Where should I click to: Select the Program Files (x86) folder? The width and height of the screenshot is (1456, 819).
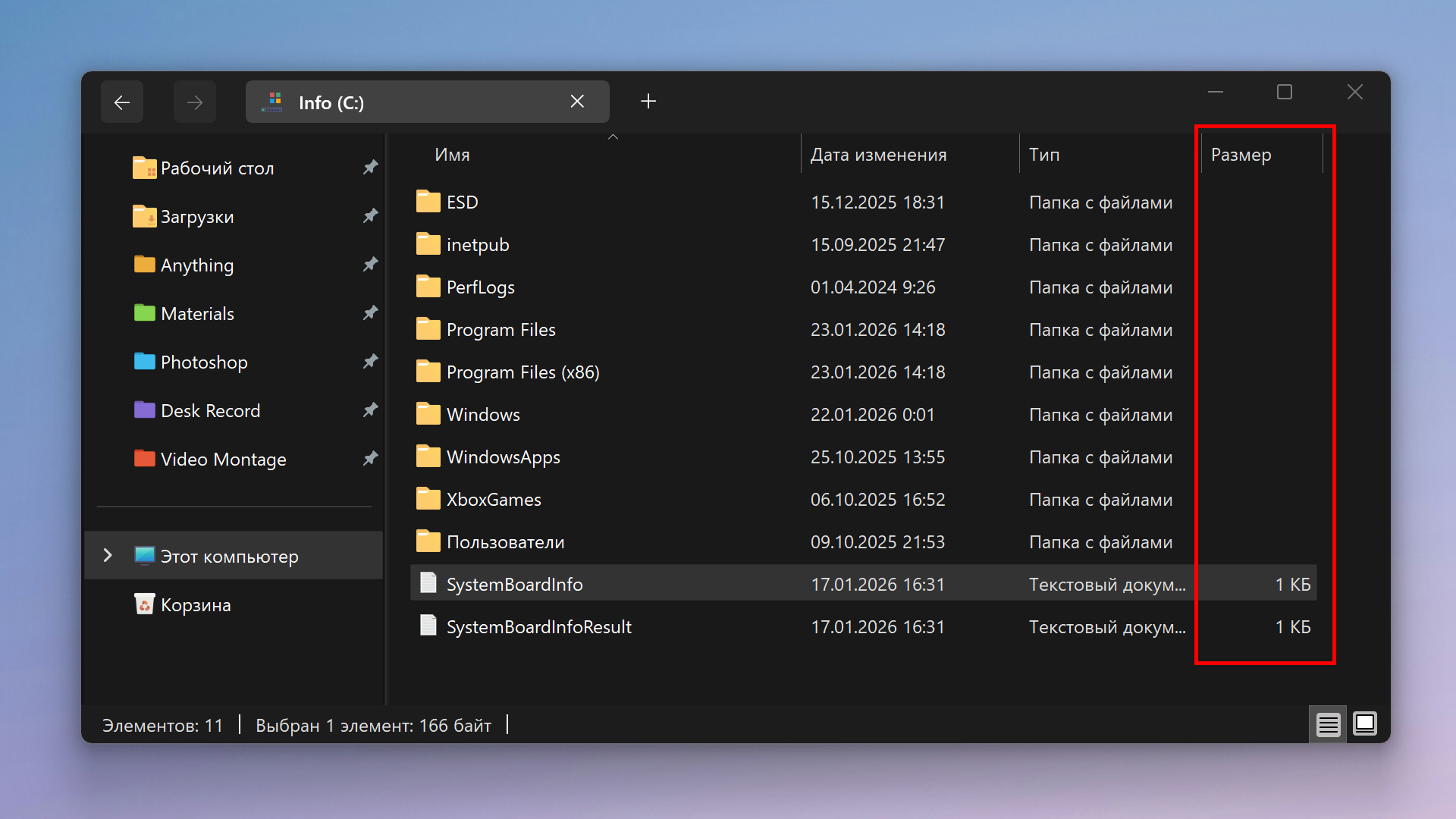(522, 372)
